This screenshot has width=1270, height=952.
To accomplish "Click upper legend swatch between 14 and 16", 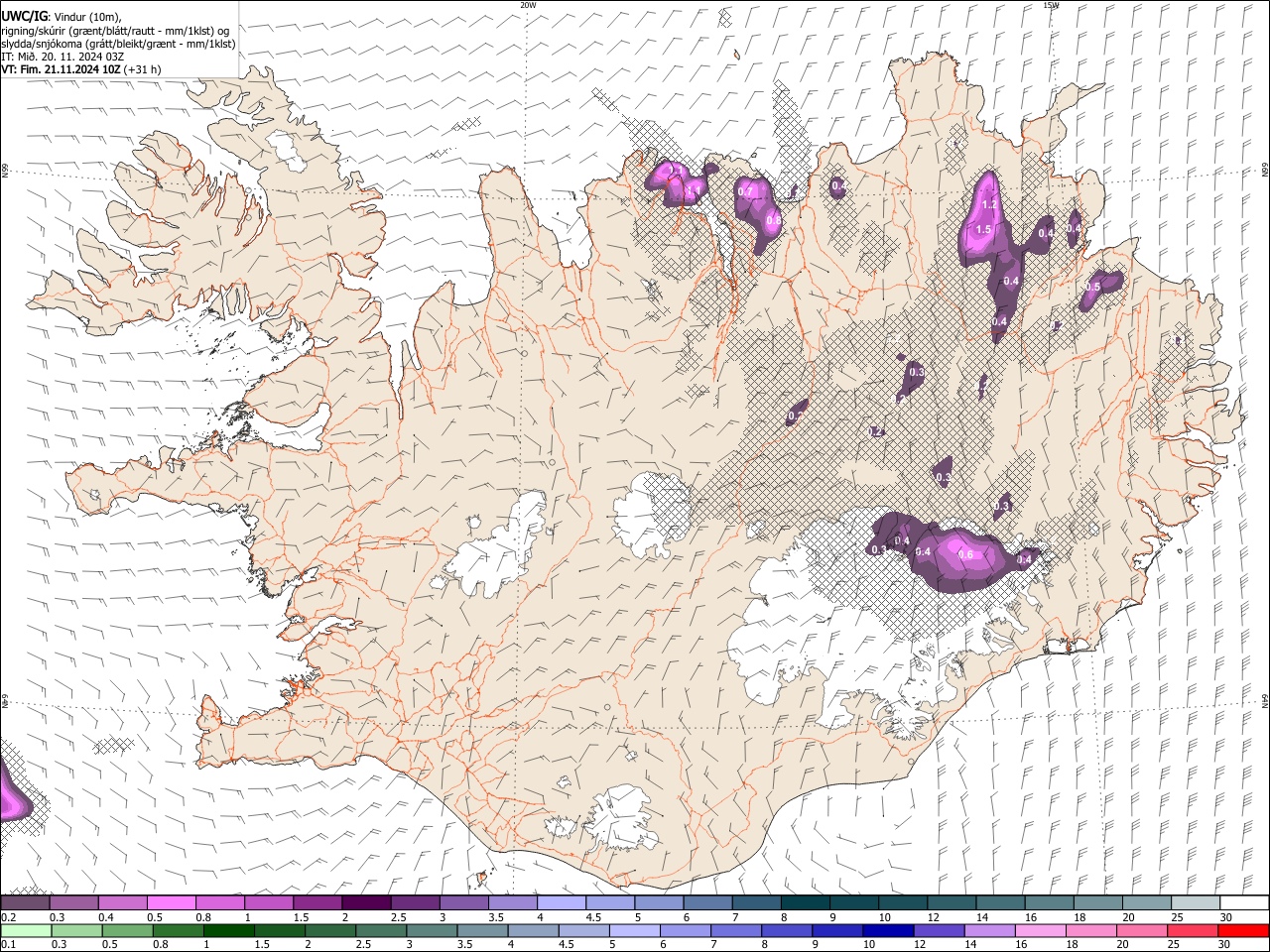I will click(1001, 902).
